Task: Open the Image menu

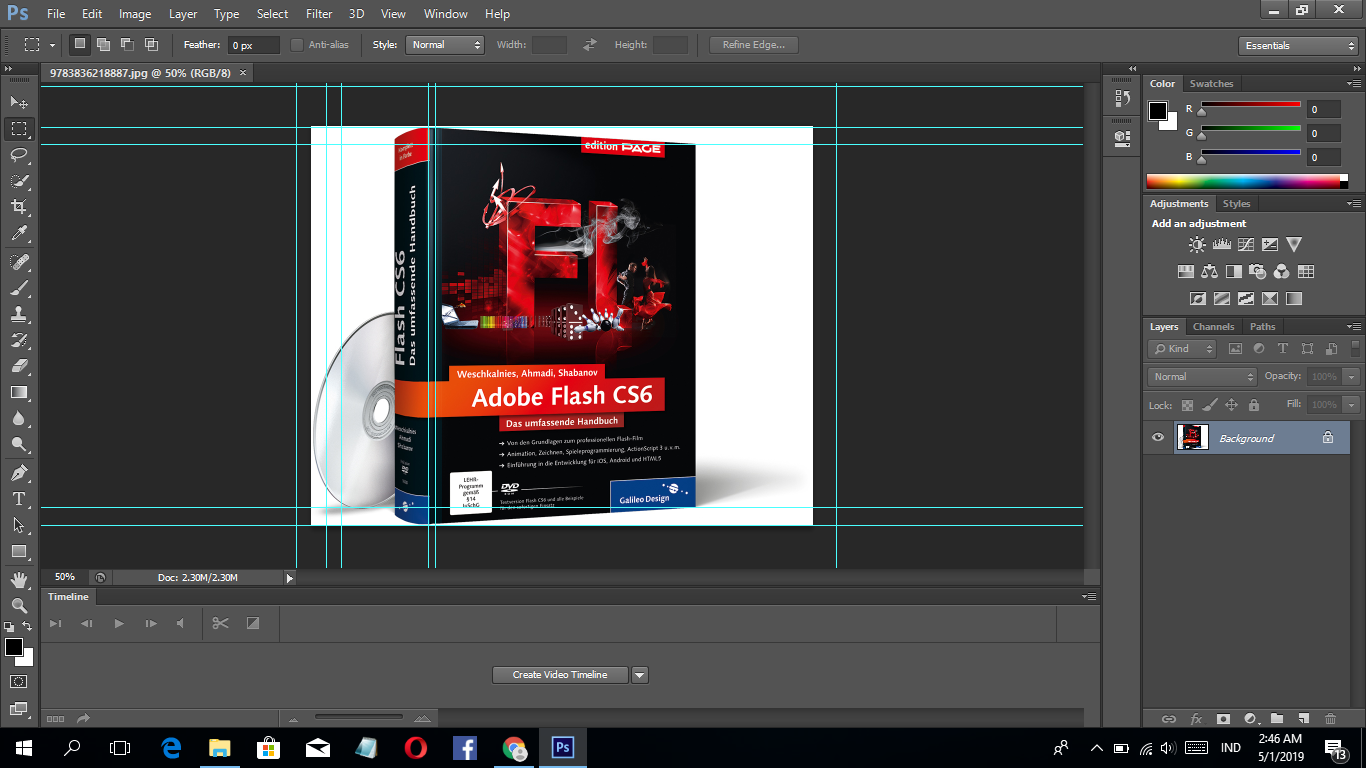Action: (135, 14)
